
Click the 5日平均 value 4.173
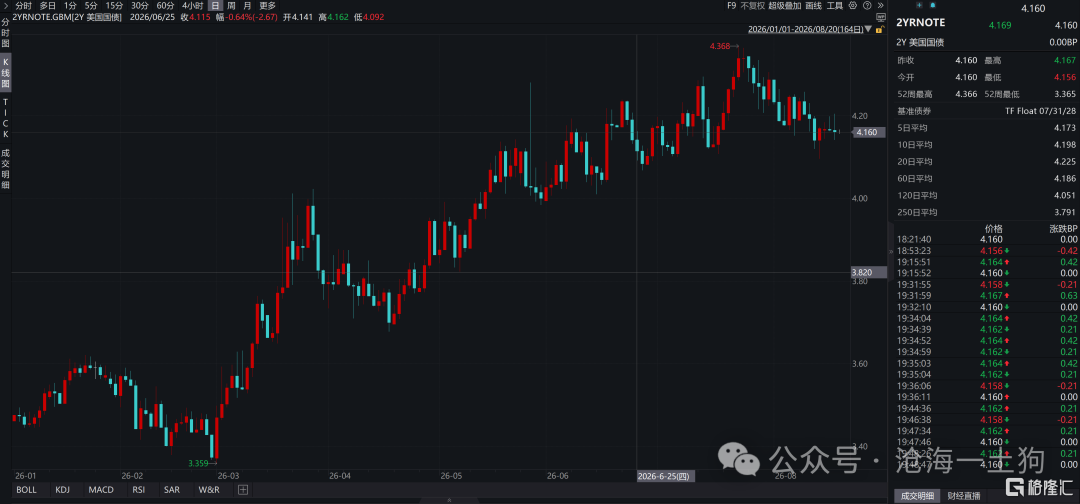point(1064,128)
